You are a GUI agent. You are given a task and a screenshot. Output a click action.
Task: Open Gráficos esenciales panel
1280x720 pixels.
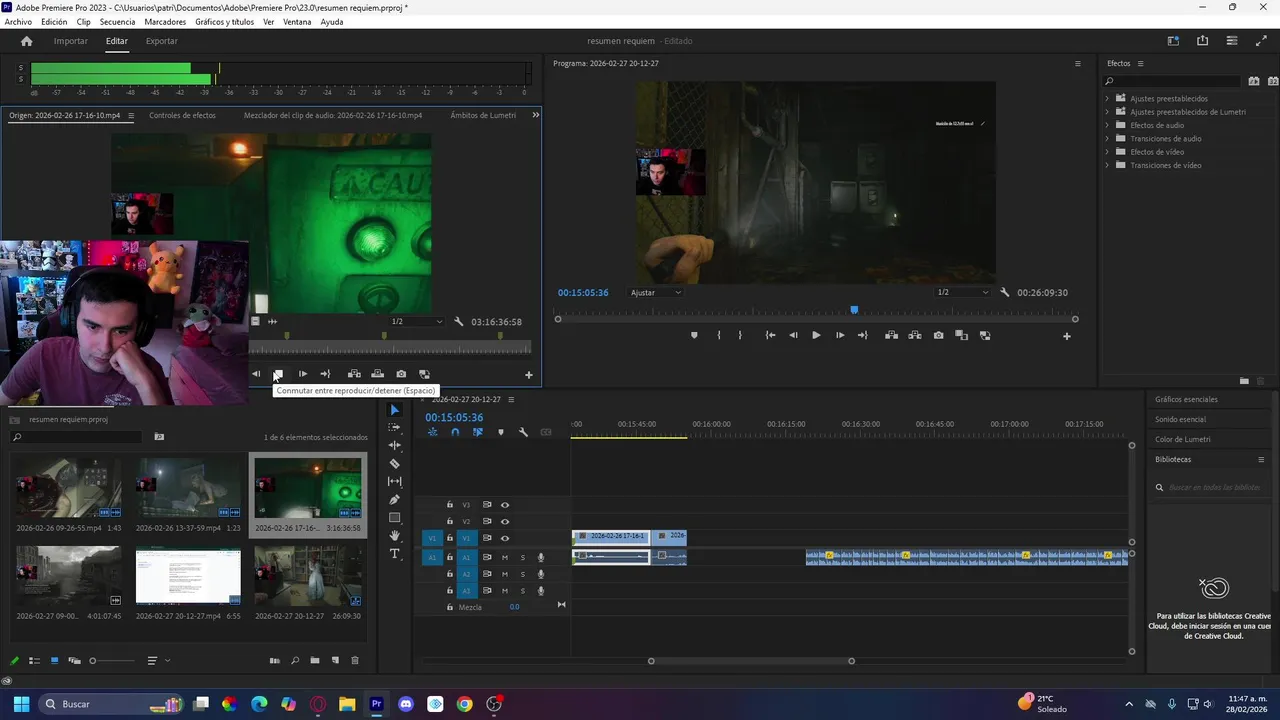[x=1186, y=399]
